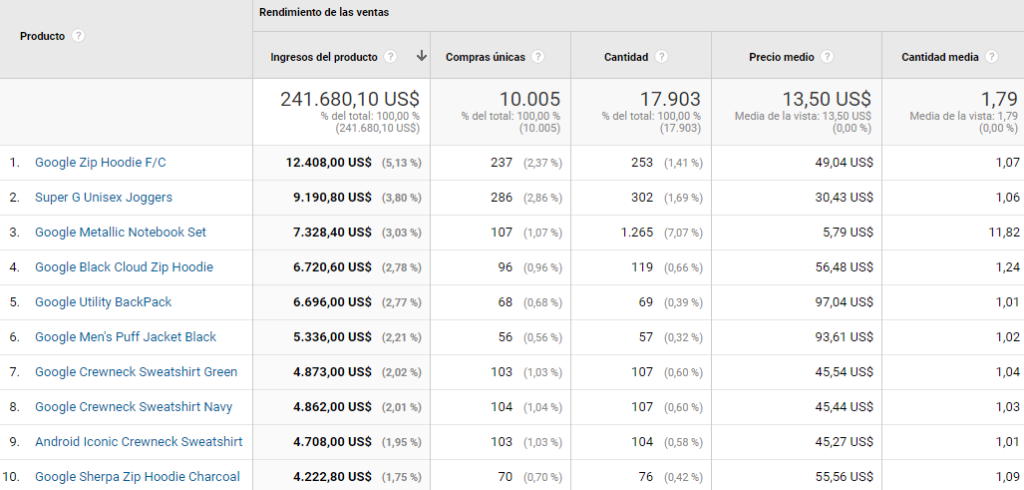Select average price 45,27 US$
Screen dimensions: 1024x490
pos(844,442)
